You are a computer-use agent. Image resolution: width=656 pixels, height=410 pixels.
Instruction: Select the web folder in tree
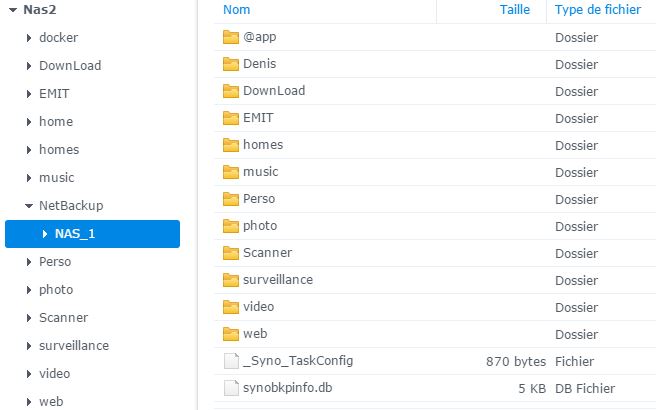pos(51,402)
